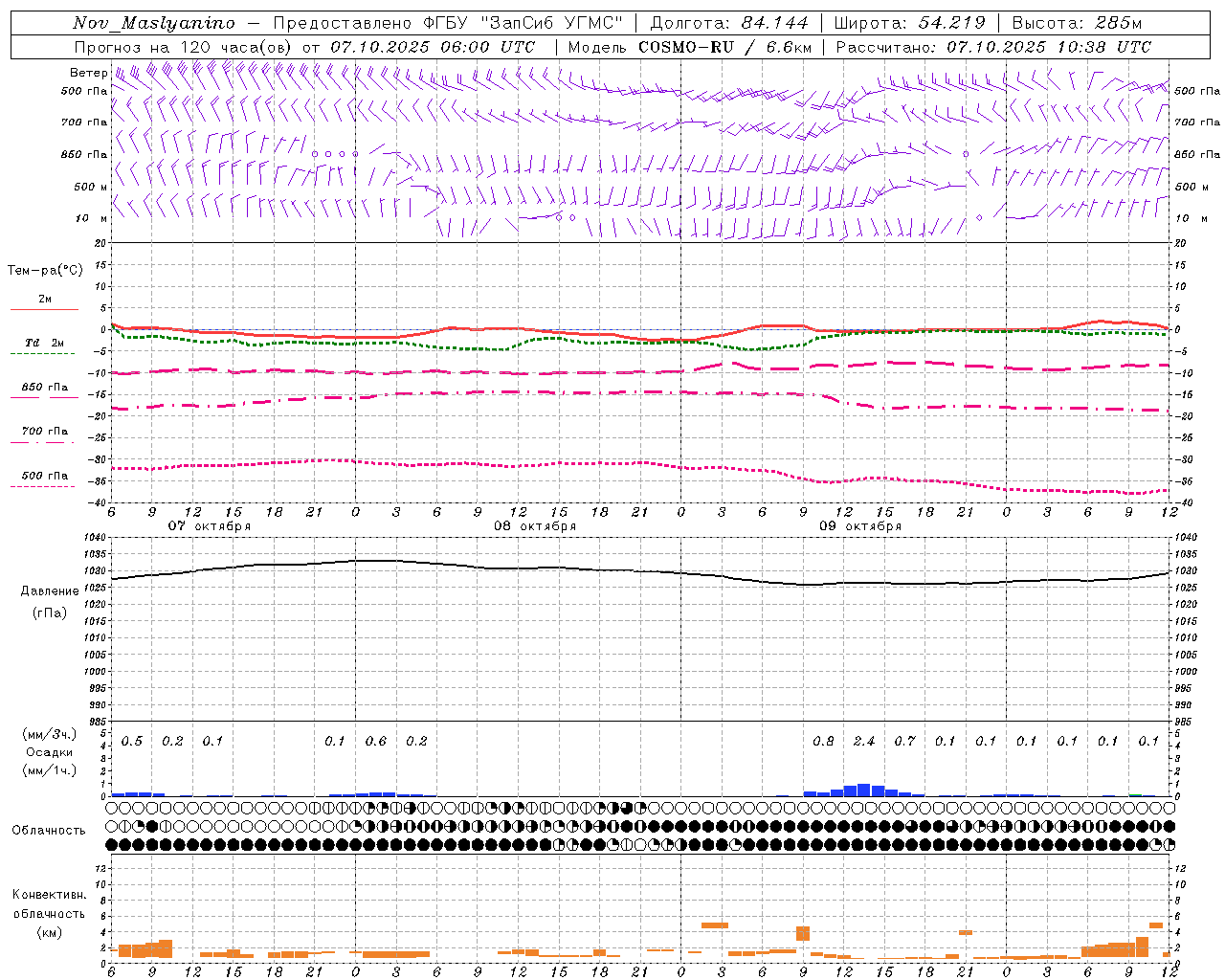Click the 08 октября date label
Viewport: 1225px width, 980px height.
(x=535, y=525)
